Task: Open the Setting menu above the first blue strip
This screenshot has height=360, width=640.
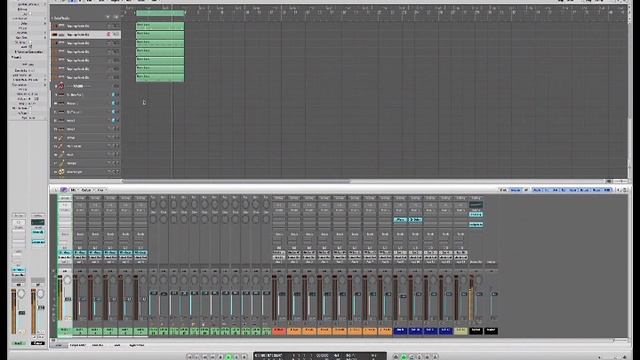Action: point(400,198)
